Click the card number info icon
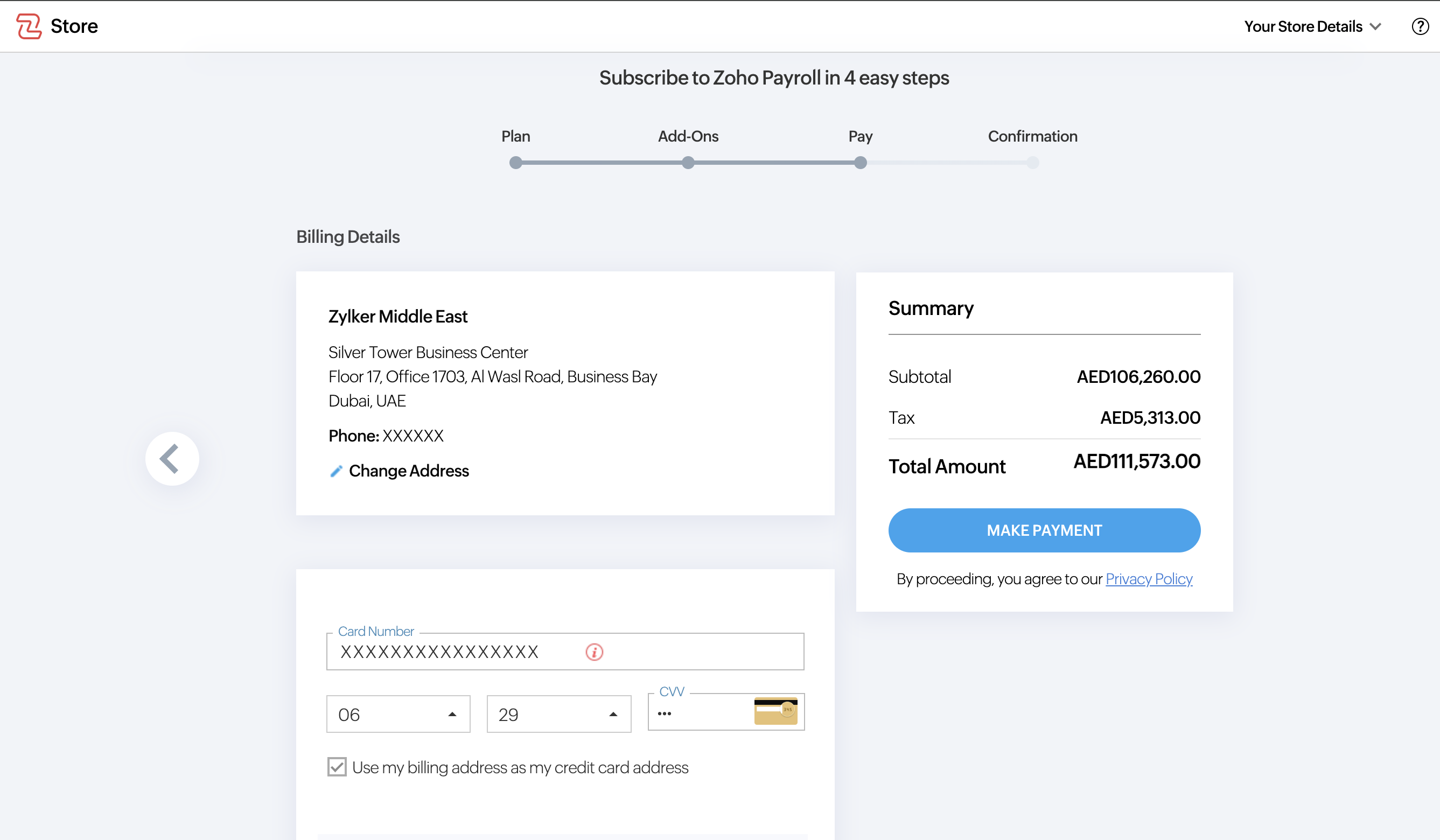 tap(595, 652)
